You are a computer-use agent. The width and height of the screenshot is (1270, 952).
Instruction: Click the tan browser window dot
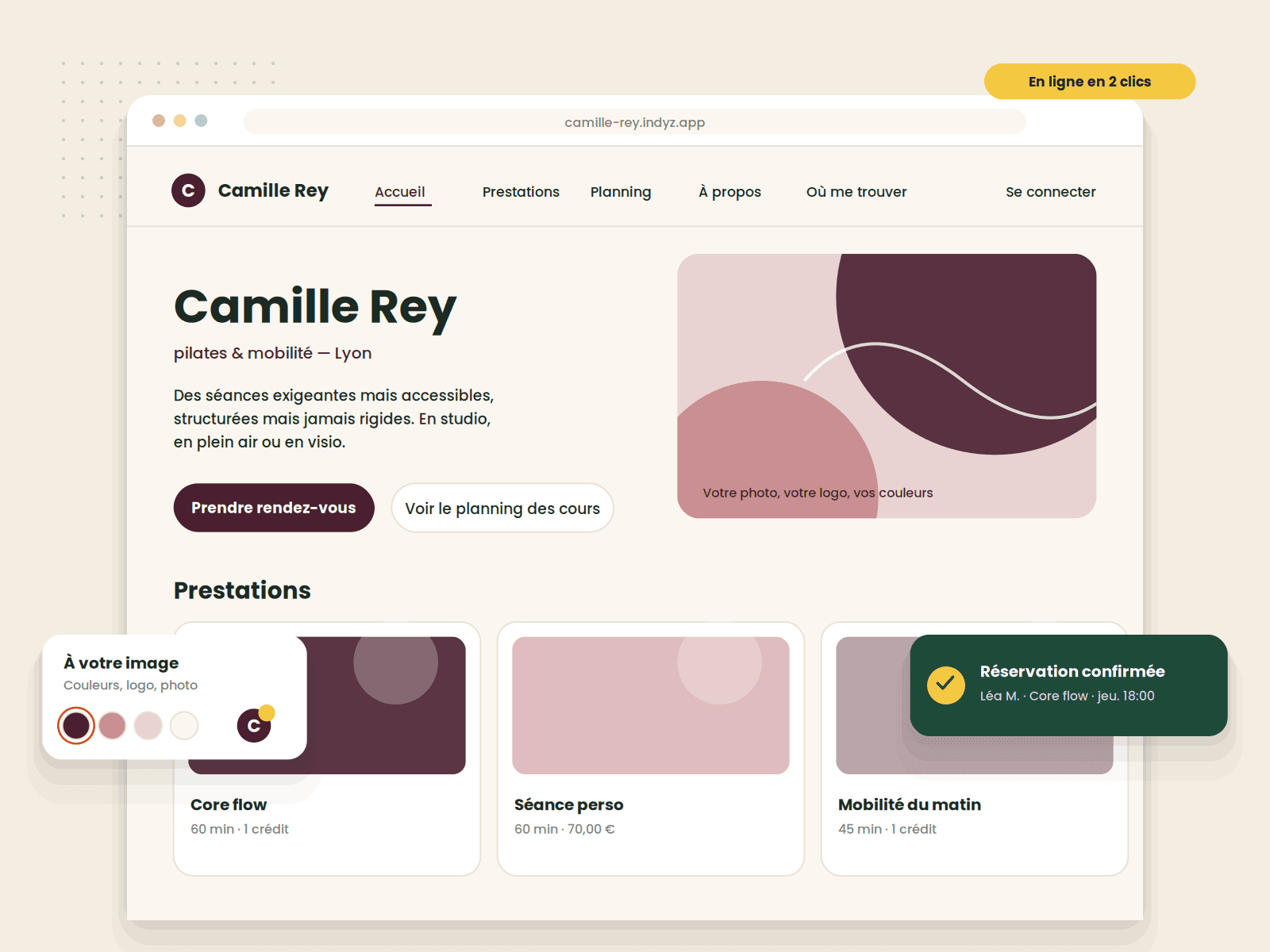click(x=159, y=121)
